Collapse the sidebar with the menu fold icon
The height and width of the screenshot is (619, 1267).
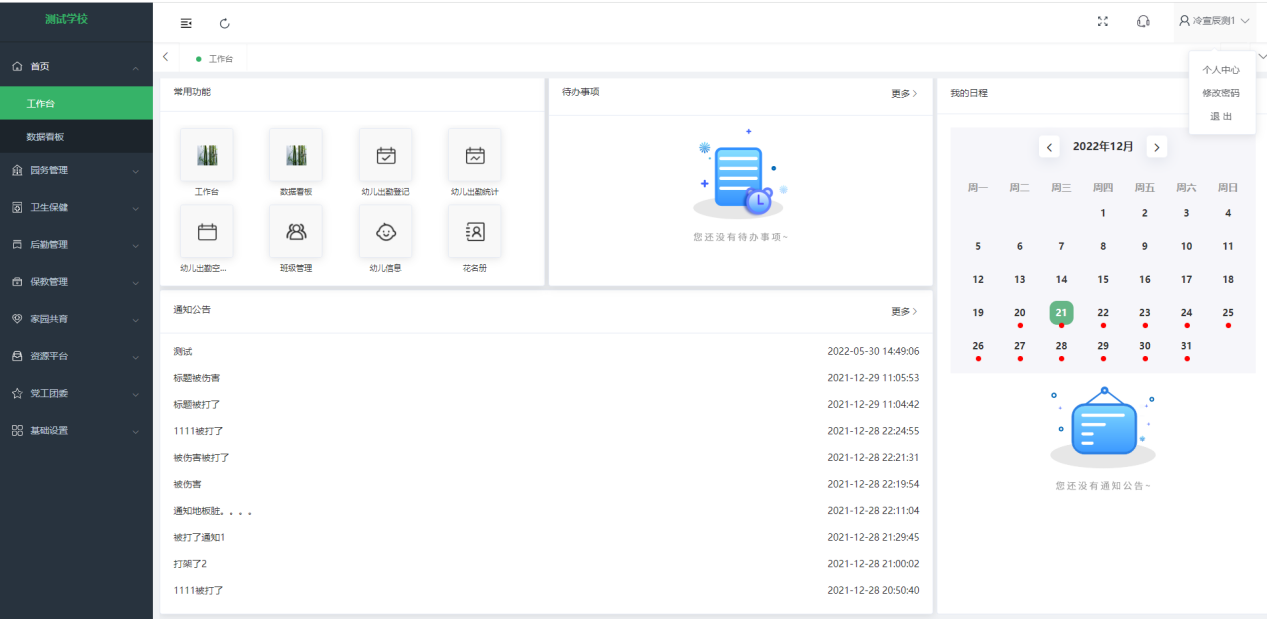[186, 23]
